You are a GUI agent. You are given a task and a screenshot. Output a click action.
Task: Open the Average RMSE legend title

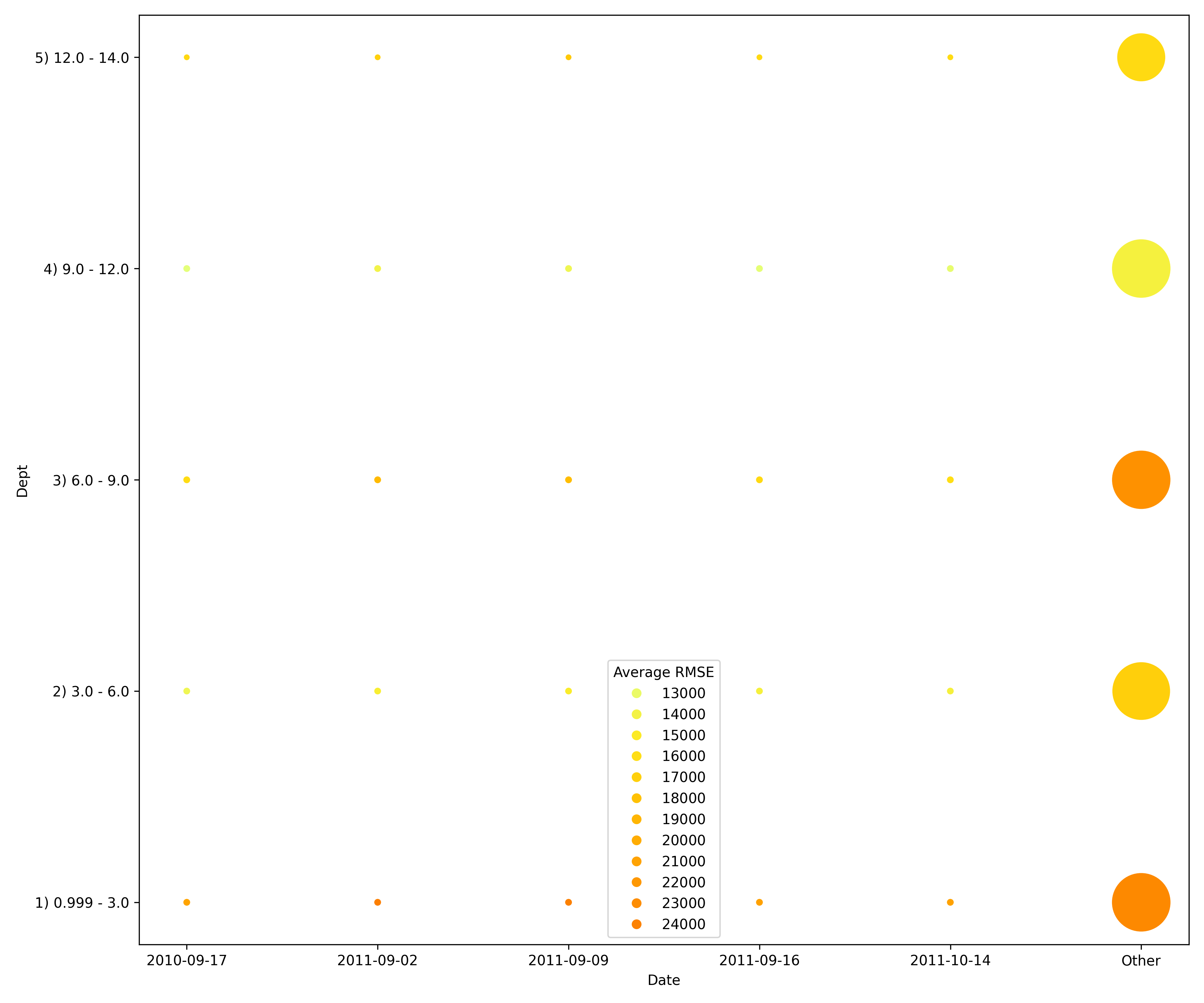(x=665, y=672)
